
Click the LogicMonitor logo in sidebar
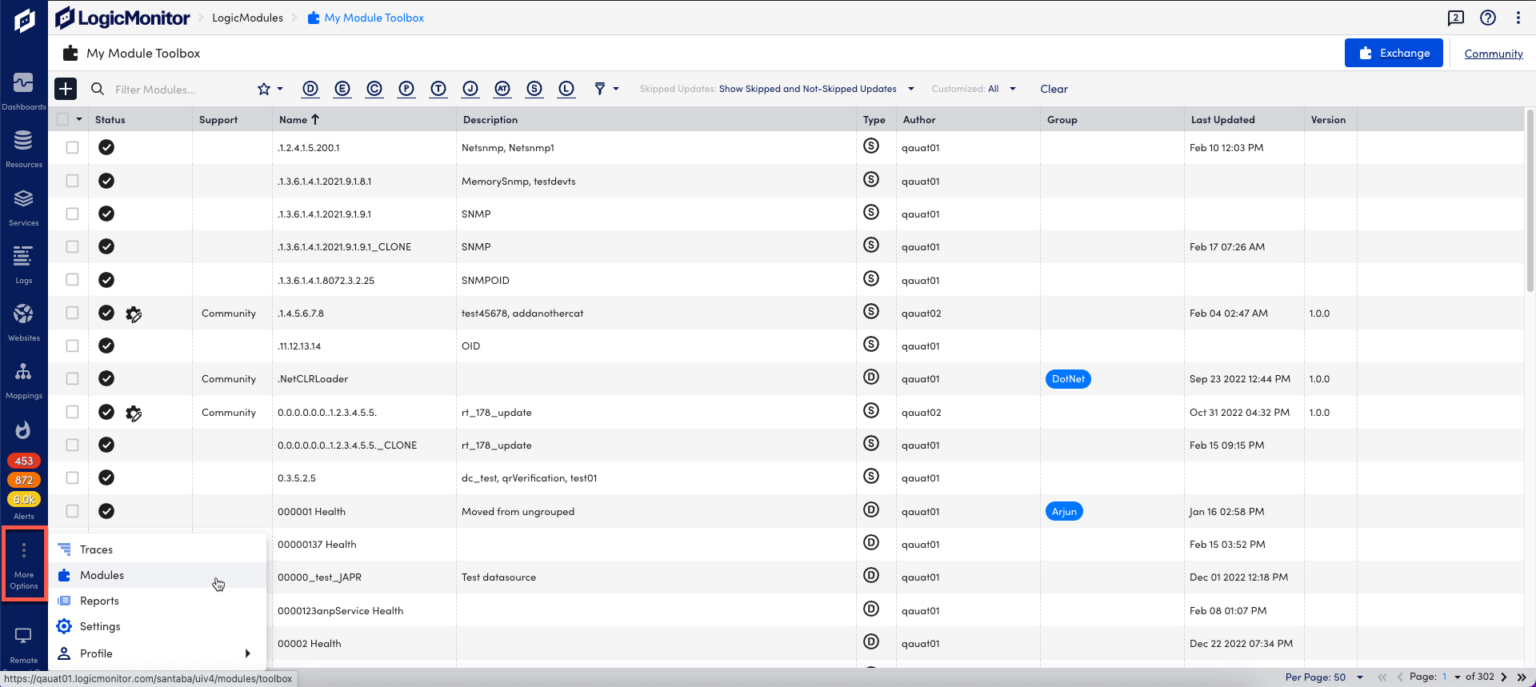(23, 21)
